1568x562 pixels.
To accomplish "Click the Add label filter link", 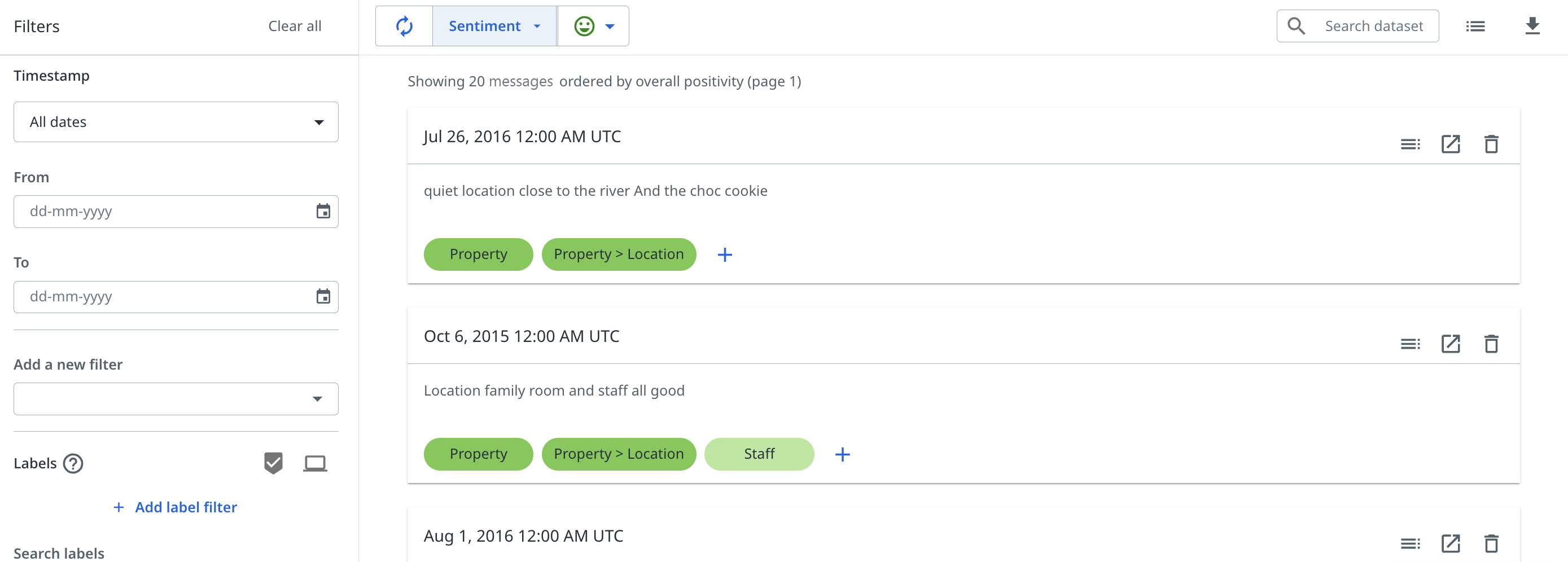I will point(176,507).
